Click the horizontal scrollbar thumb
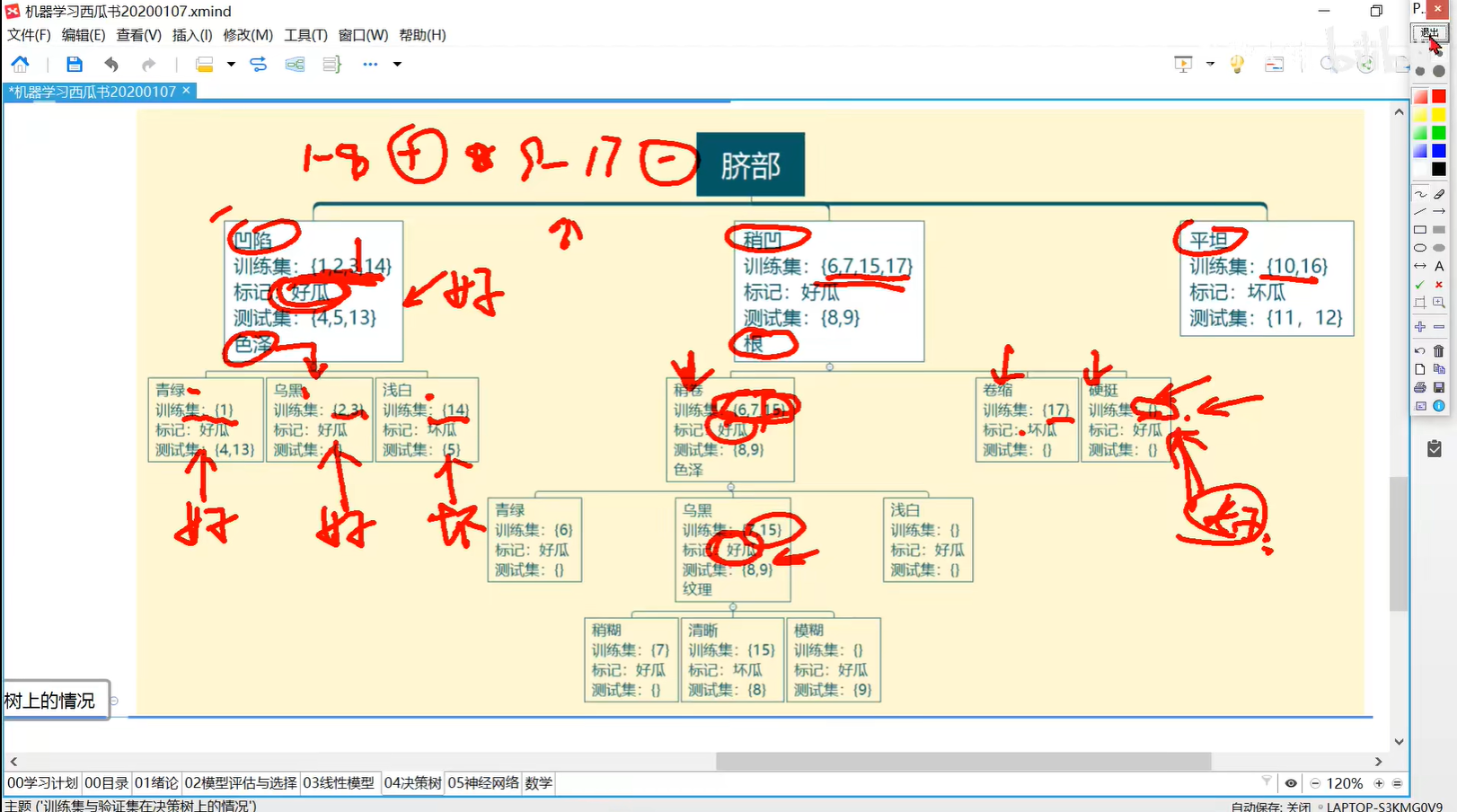This screenshot has height=812, width=1457. [x=963, y=762]
